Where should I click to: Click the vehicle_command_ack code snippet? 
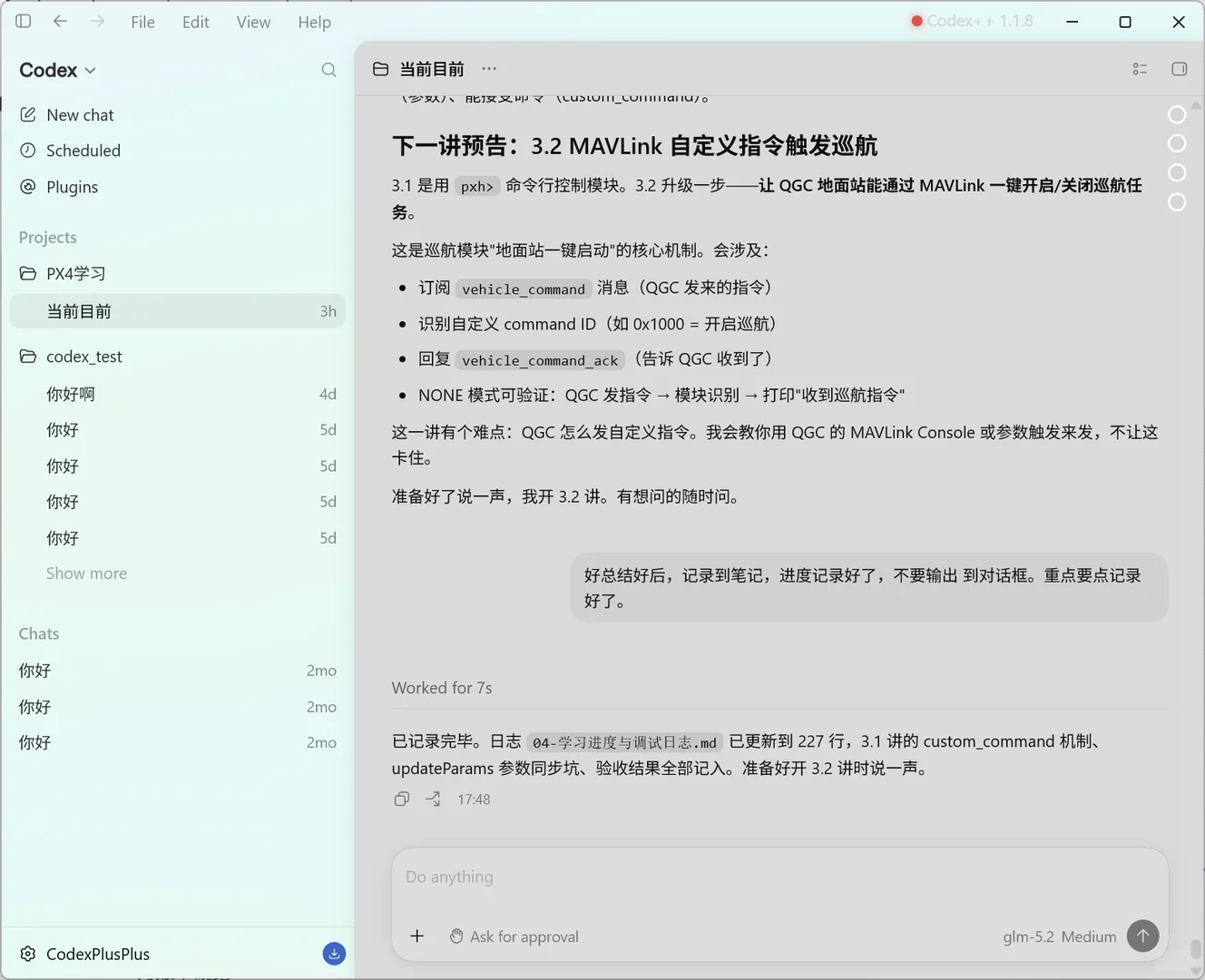[540, 360]
